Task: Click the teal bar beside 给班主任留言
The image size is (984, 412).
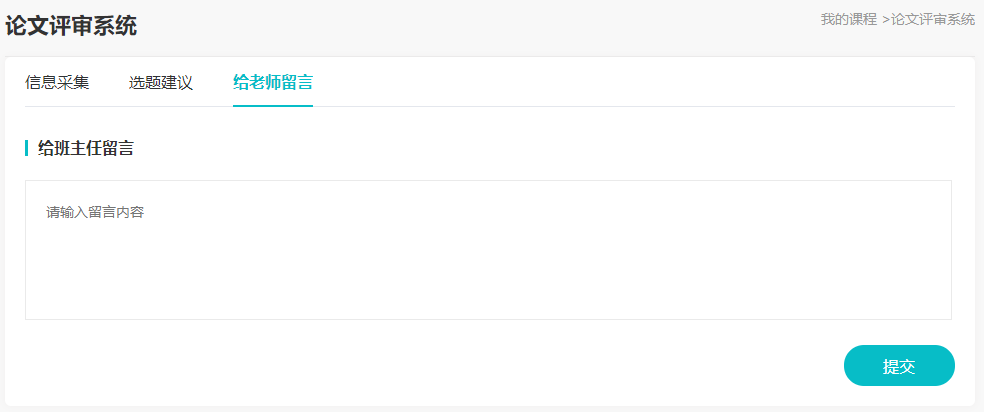Action: pyautogui.click(x=26, y=149)
